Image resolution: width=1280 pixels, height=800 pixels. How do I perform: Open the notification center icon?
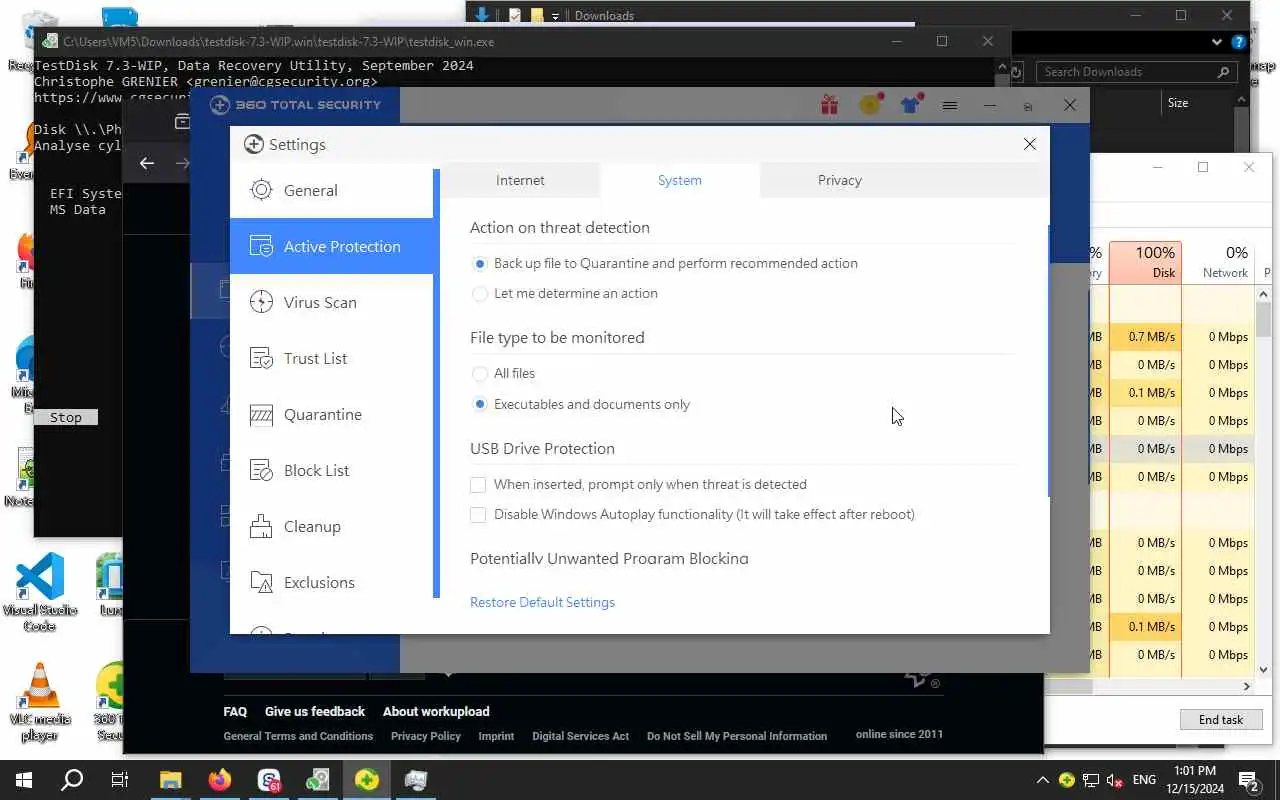tap(1248, 780)
